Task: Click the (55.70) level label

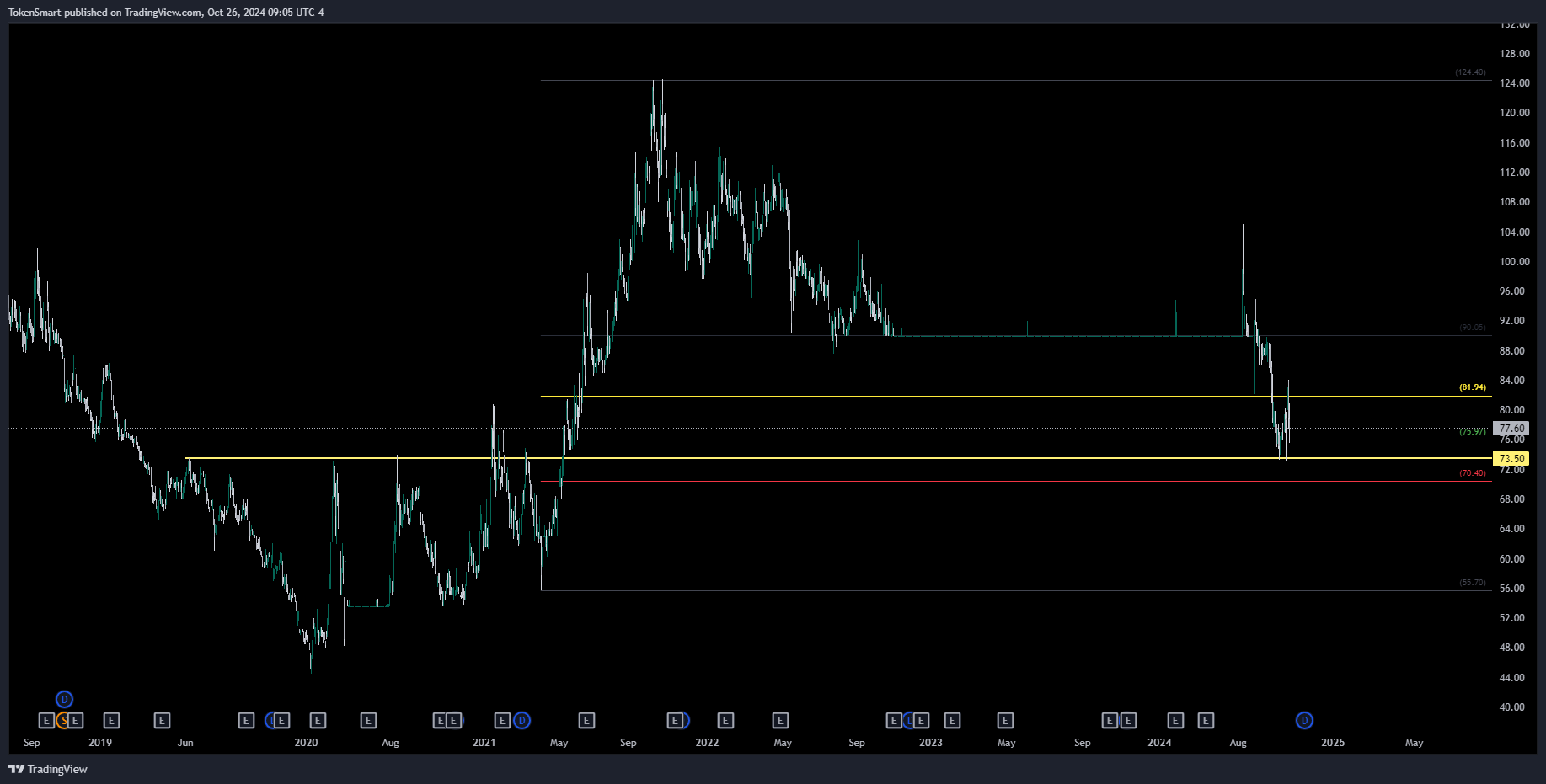Action: (x=1473, y=583)
